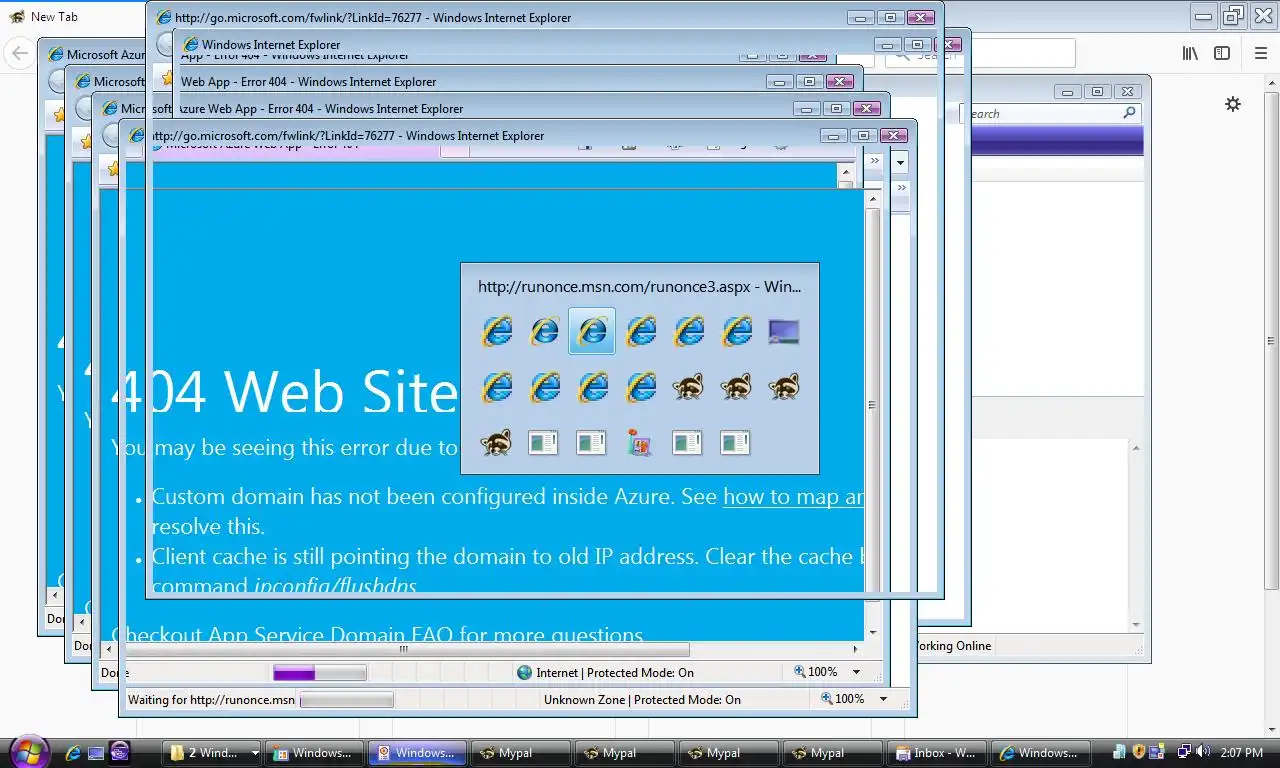Click the 2:07 PM clock

tap(1241, 753)
